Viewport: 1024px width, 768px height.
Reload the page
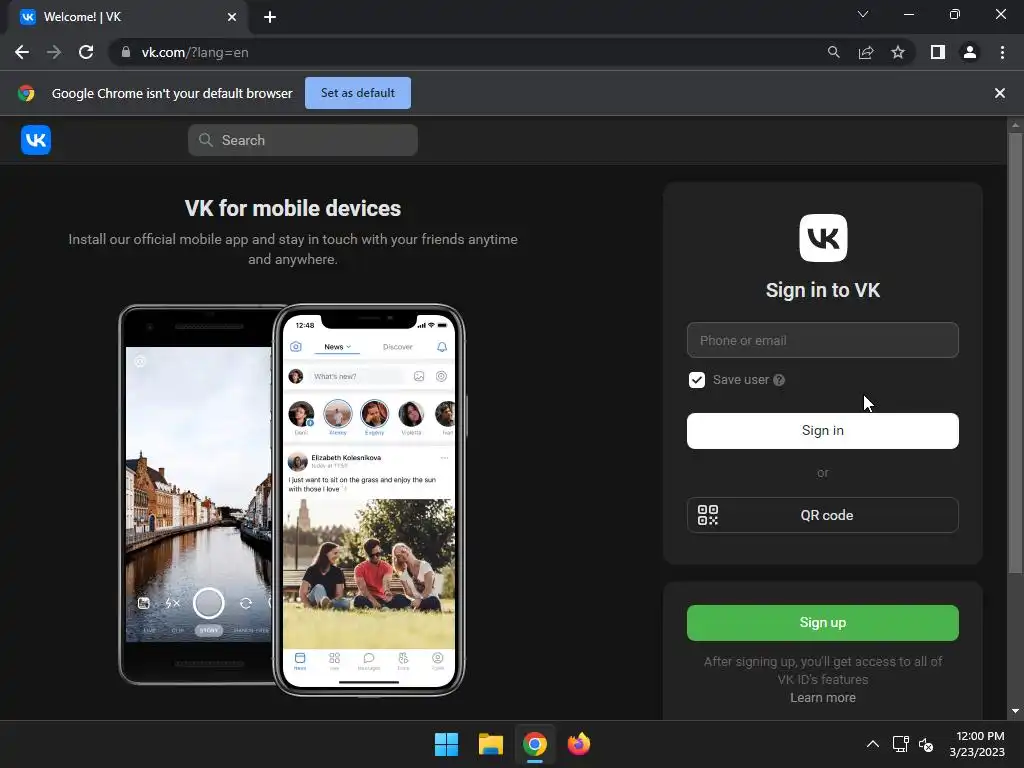(86, 52)
